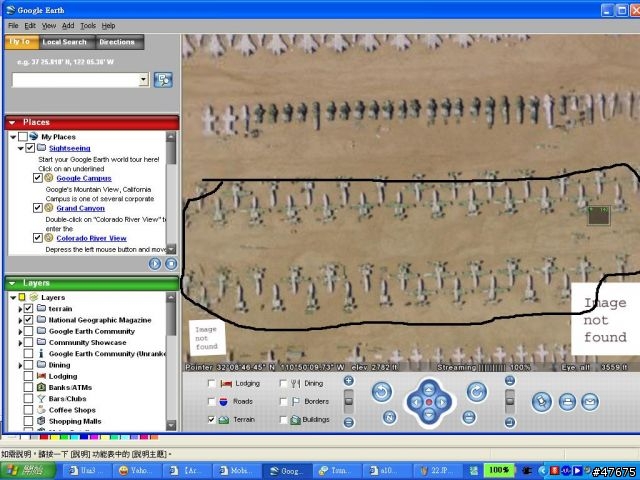Click the Google Campus link

[84, 178]
